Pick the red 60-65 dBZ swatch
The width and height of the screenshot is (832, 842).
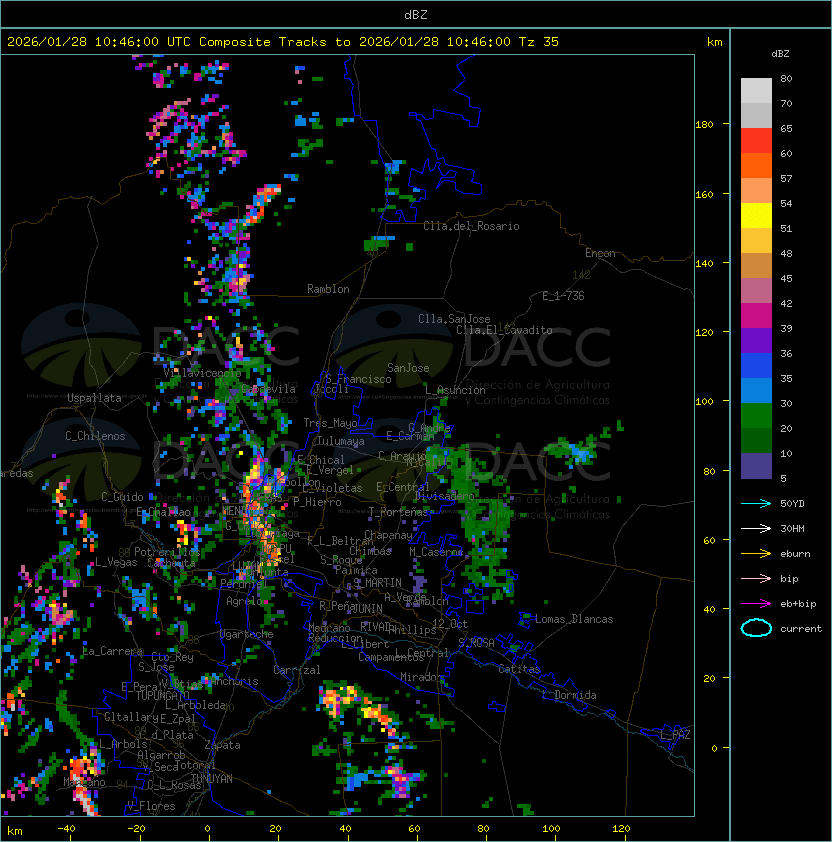(x=756, y=141)
